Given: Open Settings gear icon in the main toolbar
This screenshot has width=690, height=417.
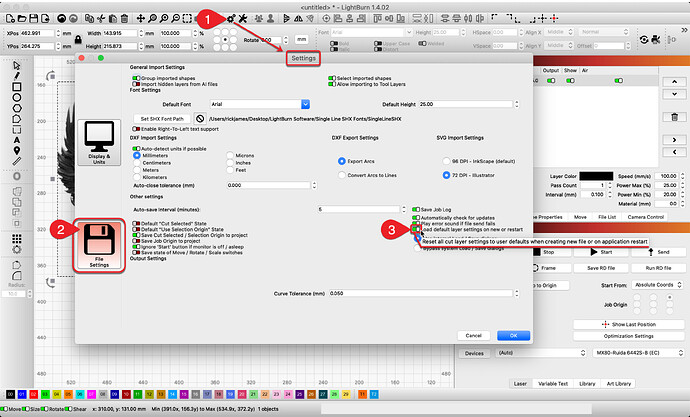Looking at the screenshot, I should tap(231, 18).
